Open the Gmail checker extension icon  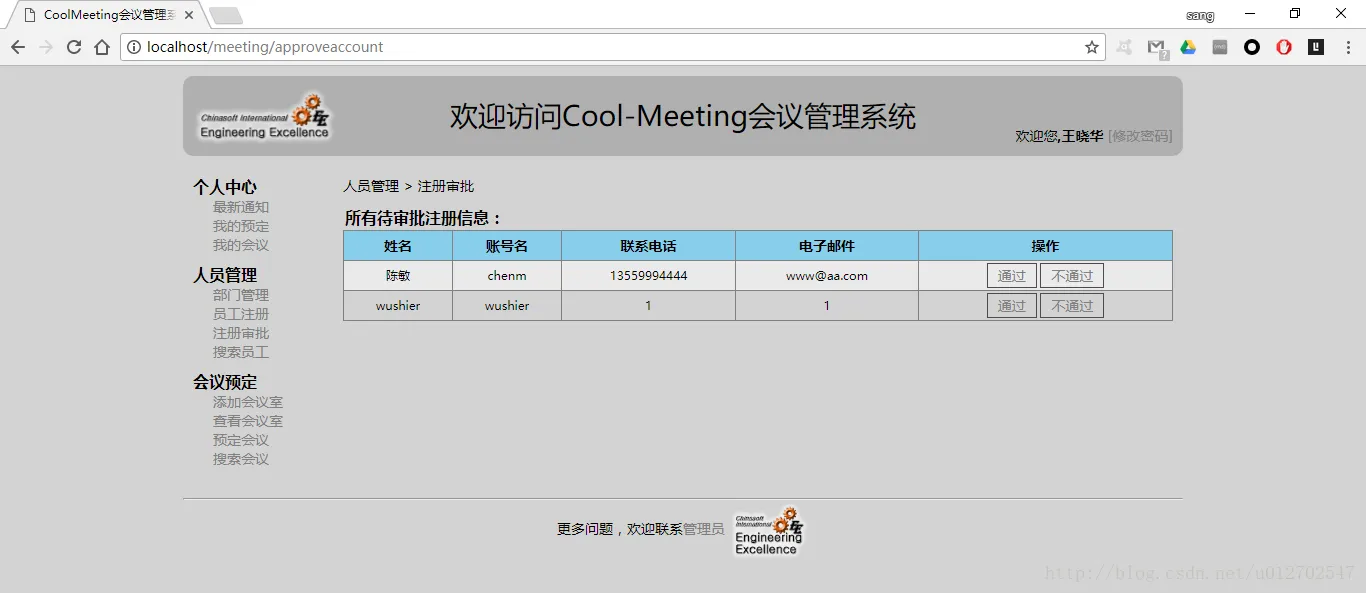[1156, 47]
